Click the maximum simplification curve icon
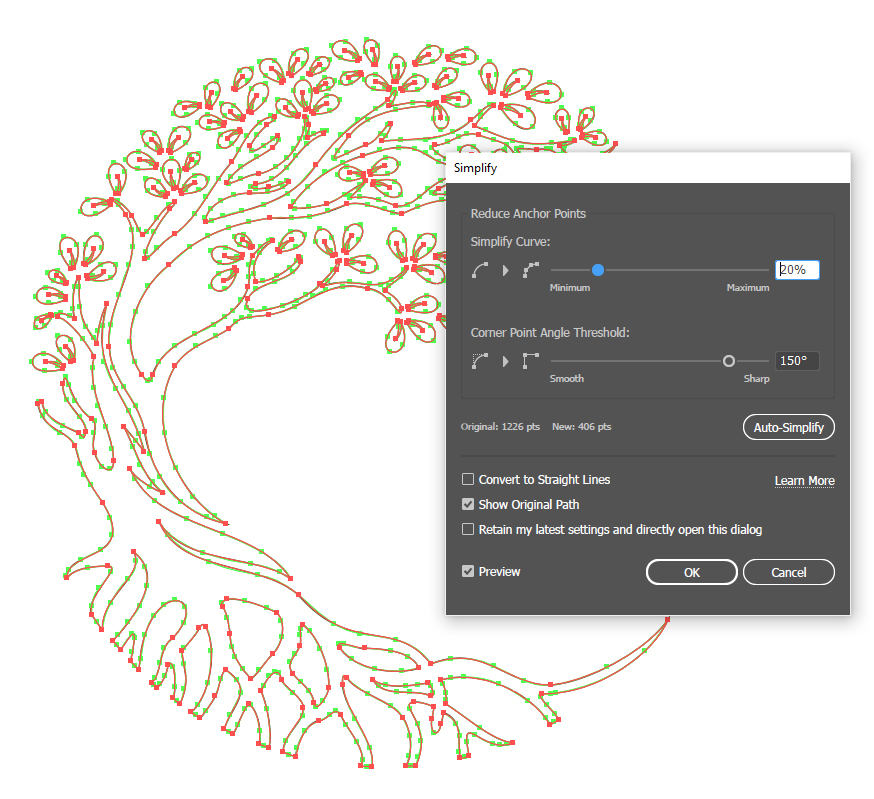 click(531, 270)
